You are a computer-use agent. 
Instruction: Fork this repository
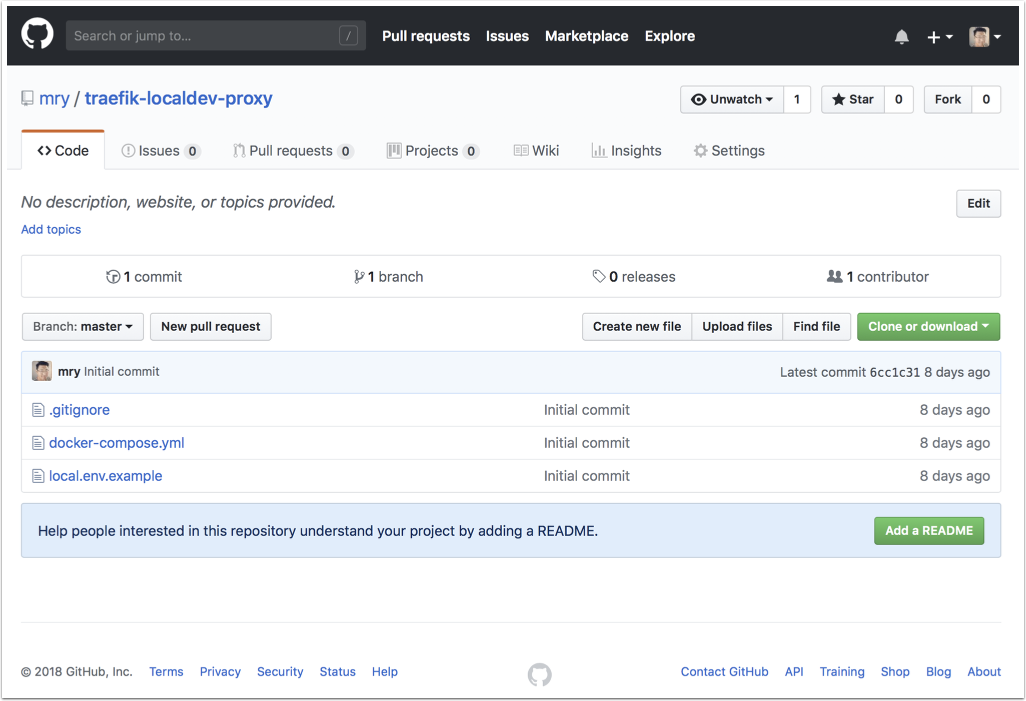coord(948,99)
